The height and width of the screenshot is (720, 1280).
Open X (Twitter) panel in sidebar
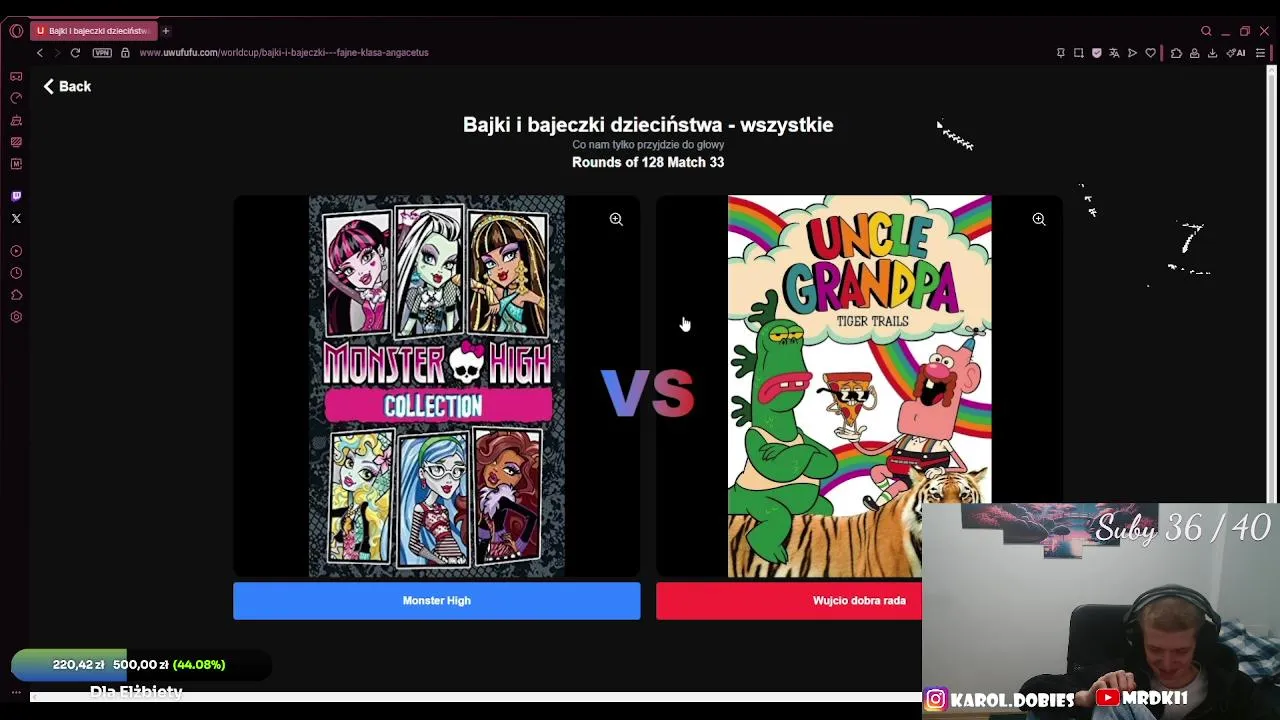[x=16, y=218]
